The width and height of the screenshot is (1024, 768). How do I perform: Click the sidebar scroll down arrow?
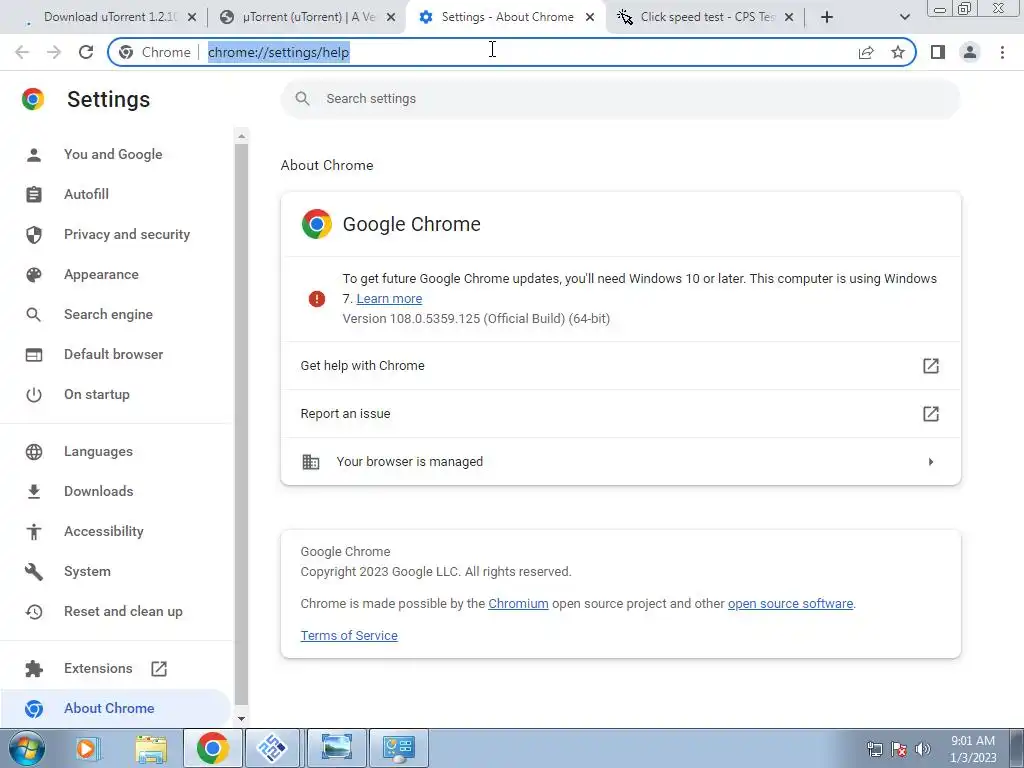(241, 719)
